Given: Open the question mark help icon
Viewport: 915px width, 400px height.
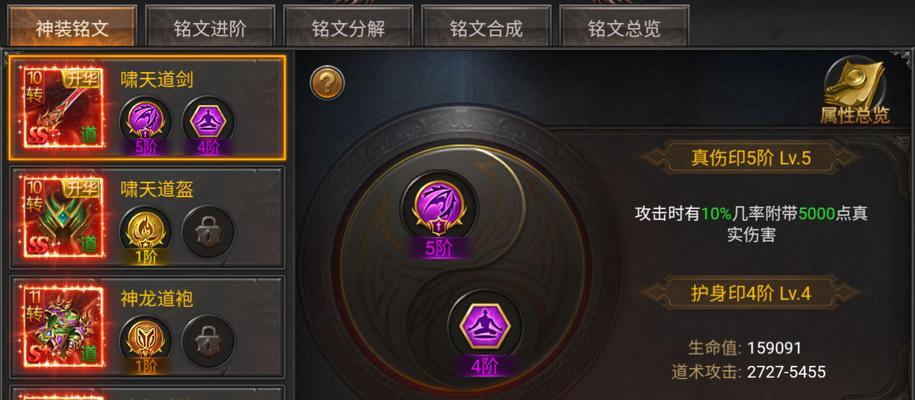Looking at the screenshot, I should (327, 83).
